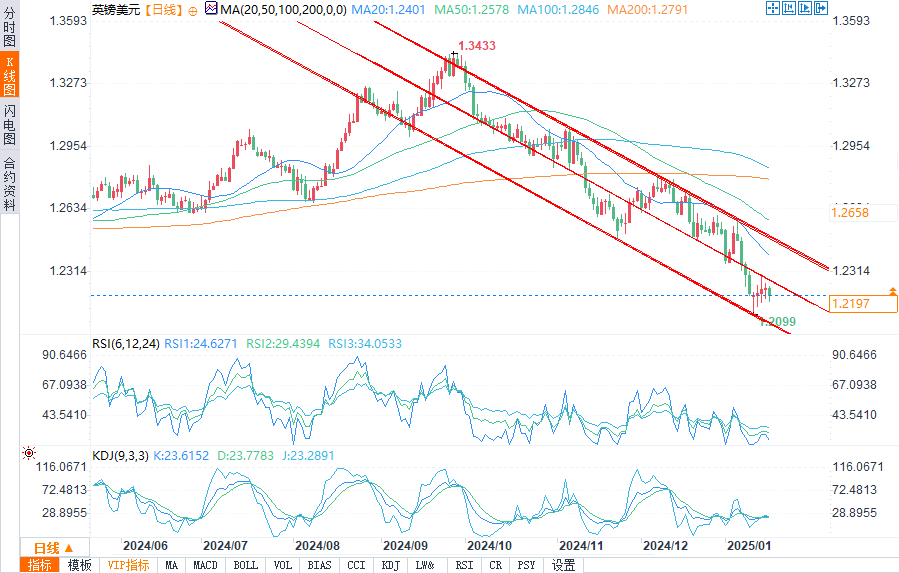Click the crosshair cursor icon at top right
Image resolution: width=899 pixels, height=573 pixels.
pyautogui.click(x=773, y=7)
